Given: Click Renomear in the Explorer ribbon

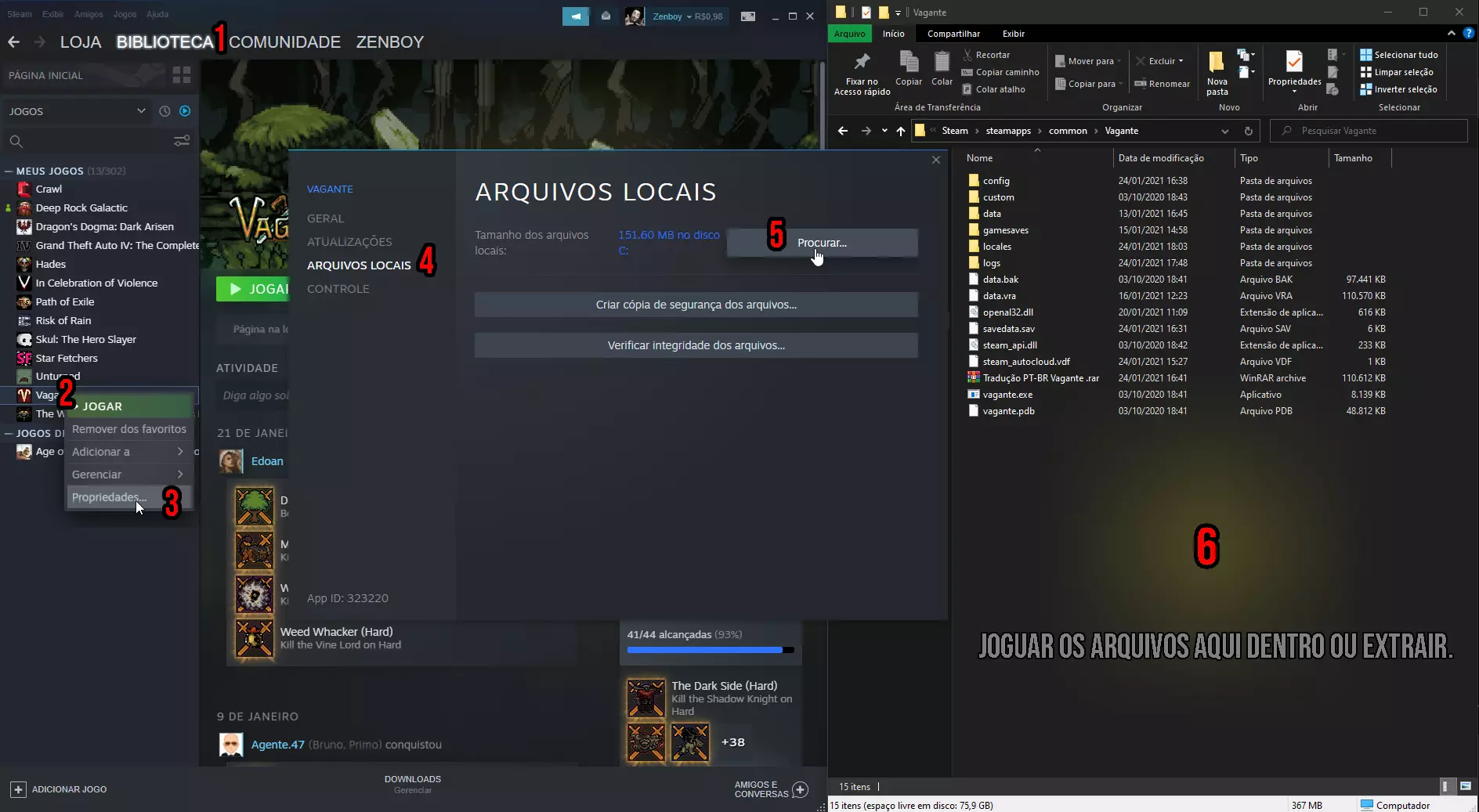Looking at the screenshot, I should [x=1162, y=84].
